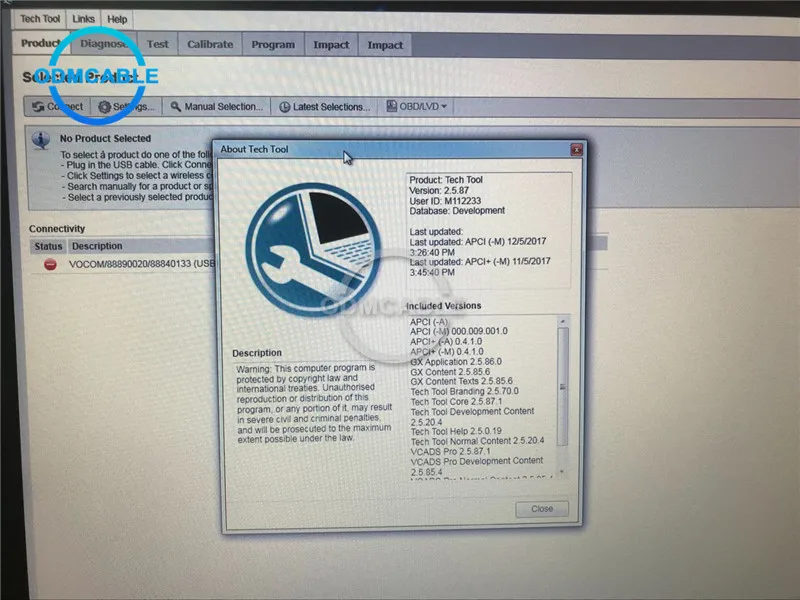Click the OBD/LVD toolbar icon
This screenshot has width=800, height=600.
[x=391, y=106]
